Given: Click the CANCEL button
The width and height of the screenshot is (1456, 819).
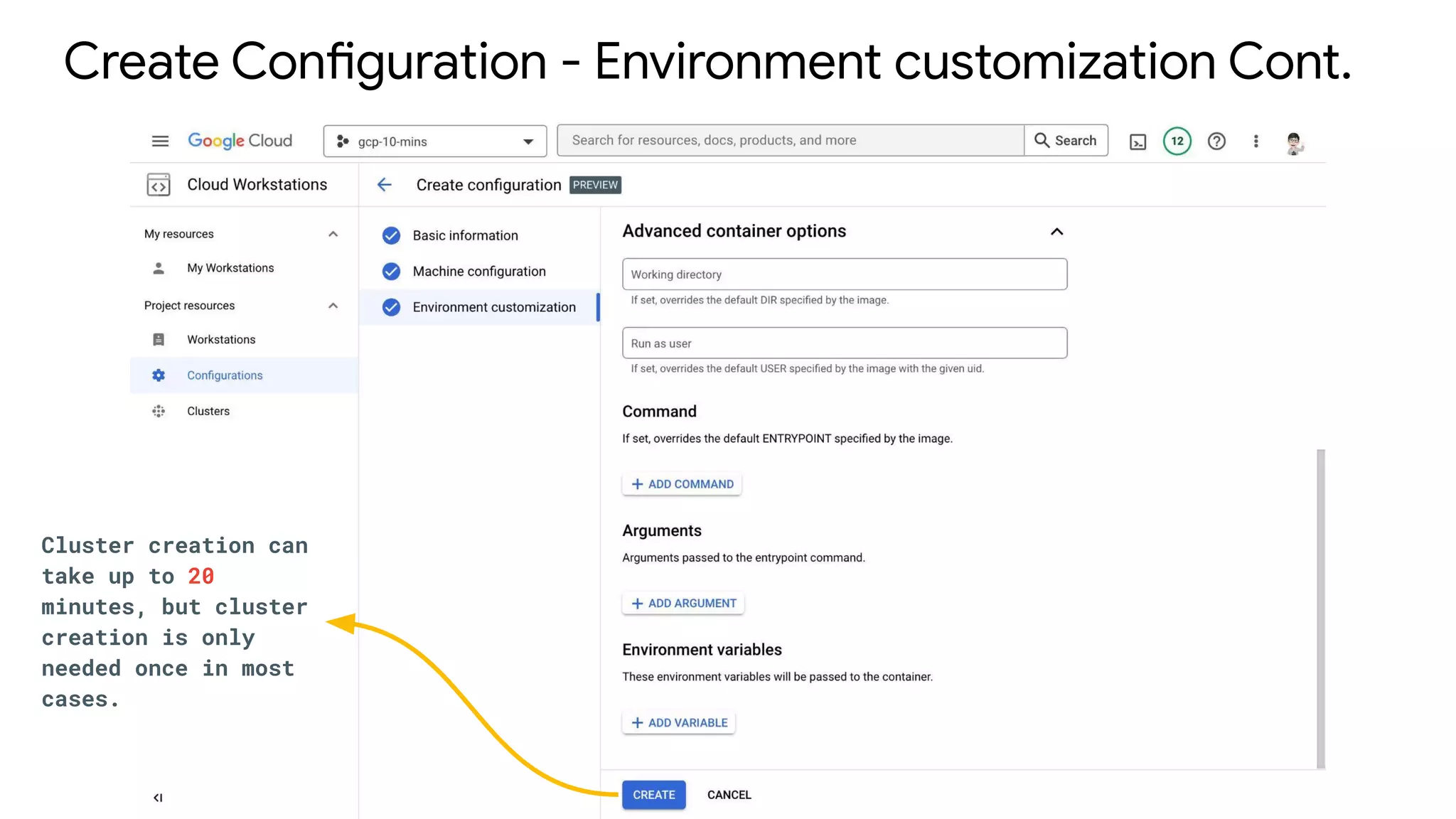Looking at the screenshot, I should pyautogui.click(x=729, y=795).
